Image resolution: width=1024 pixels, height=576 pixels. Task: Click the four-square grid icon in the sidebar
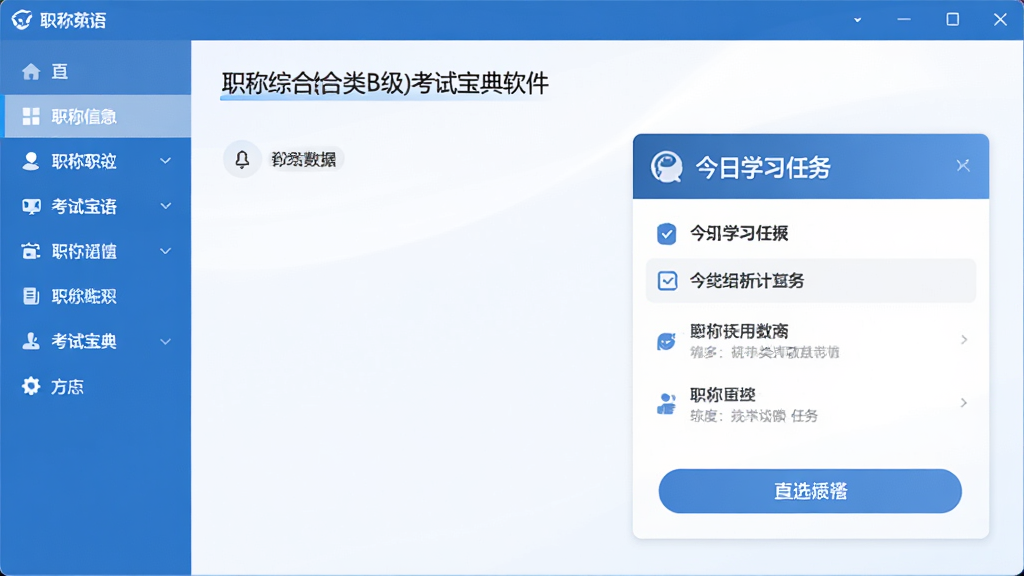[31, 116]
